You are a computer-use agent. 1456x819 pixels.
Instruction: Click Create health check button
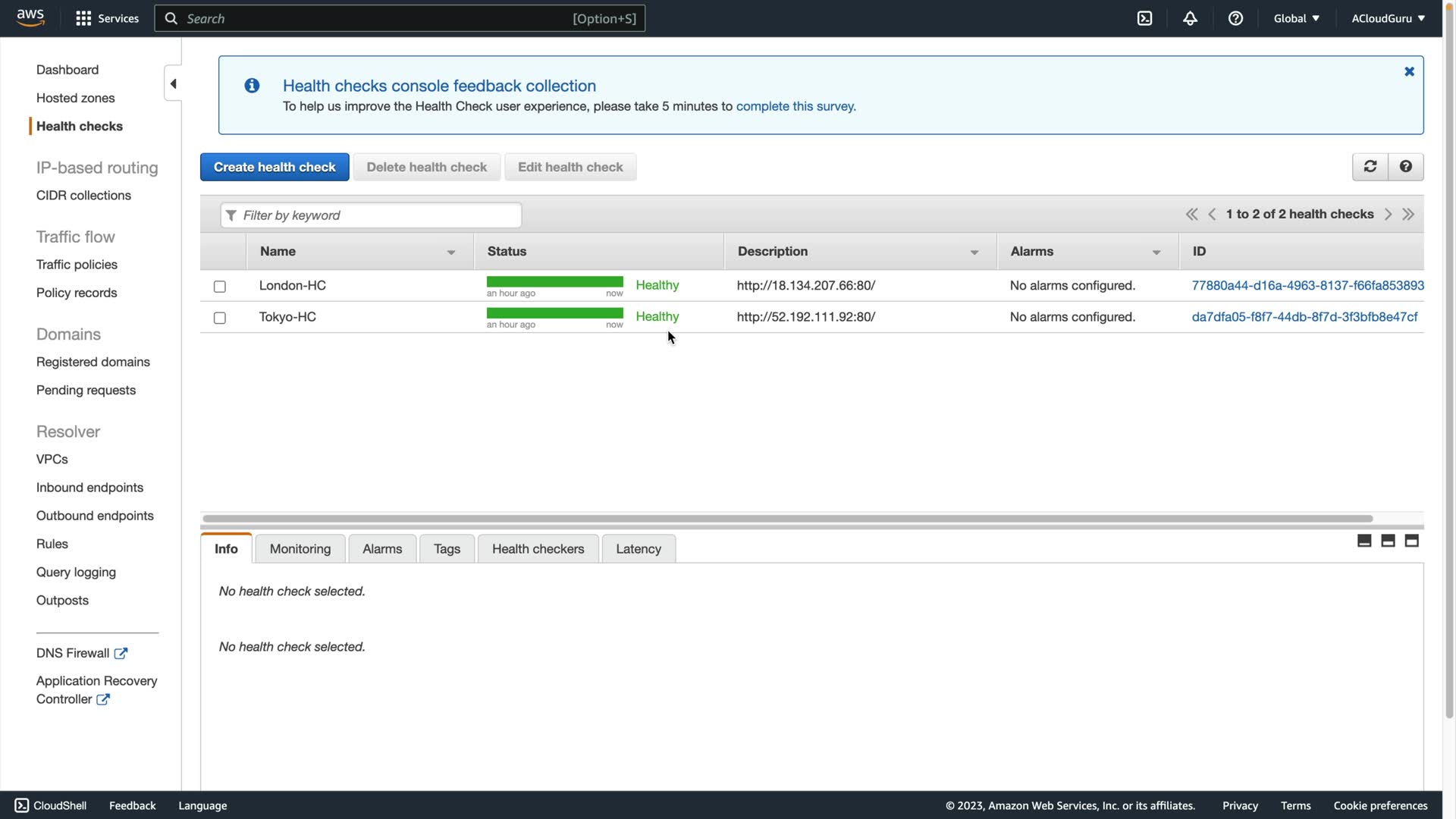(275, 167)
